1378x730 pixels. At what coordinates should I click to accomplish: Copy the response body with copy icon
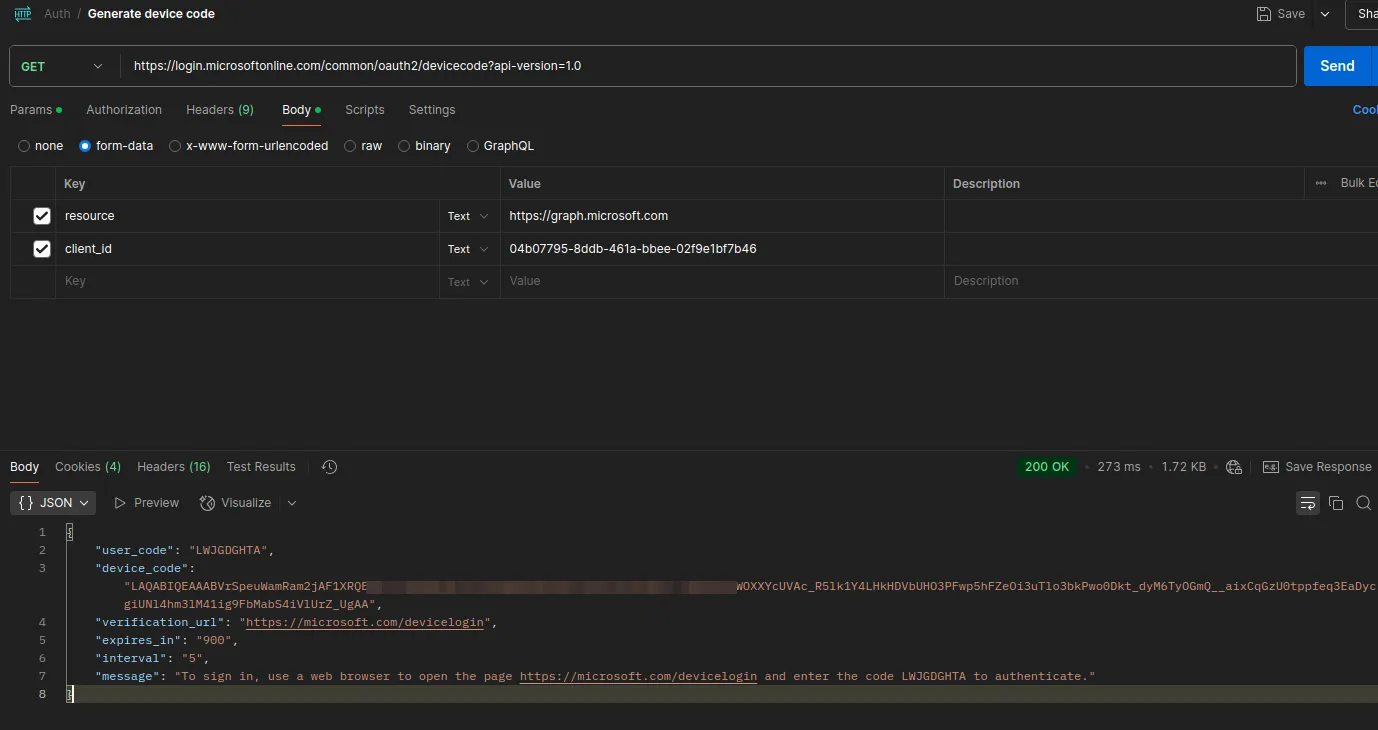(1336, 503)
